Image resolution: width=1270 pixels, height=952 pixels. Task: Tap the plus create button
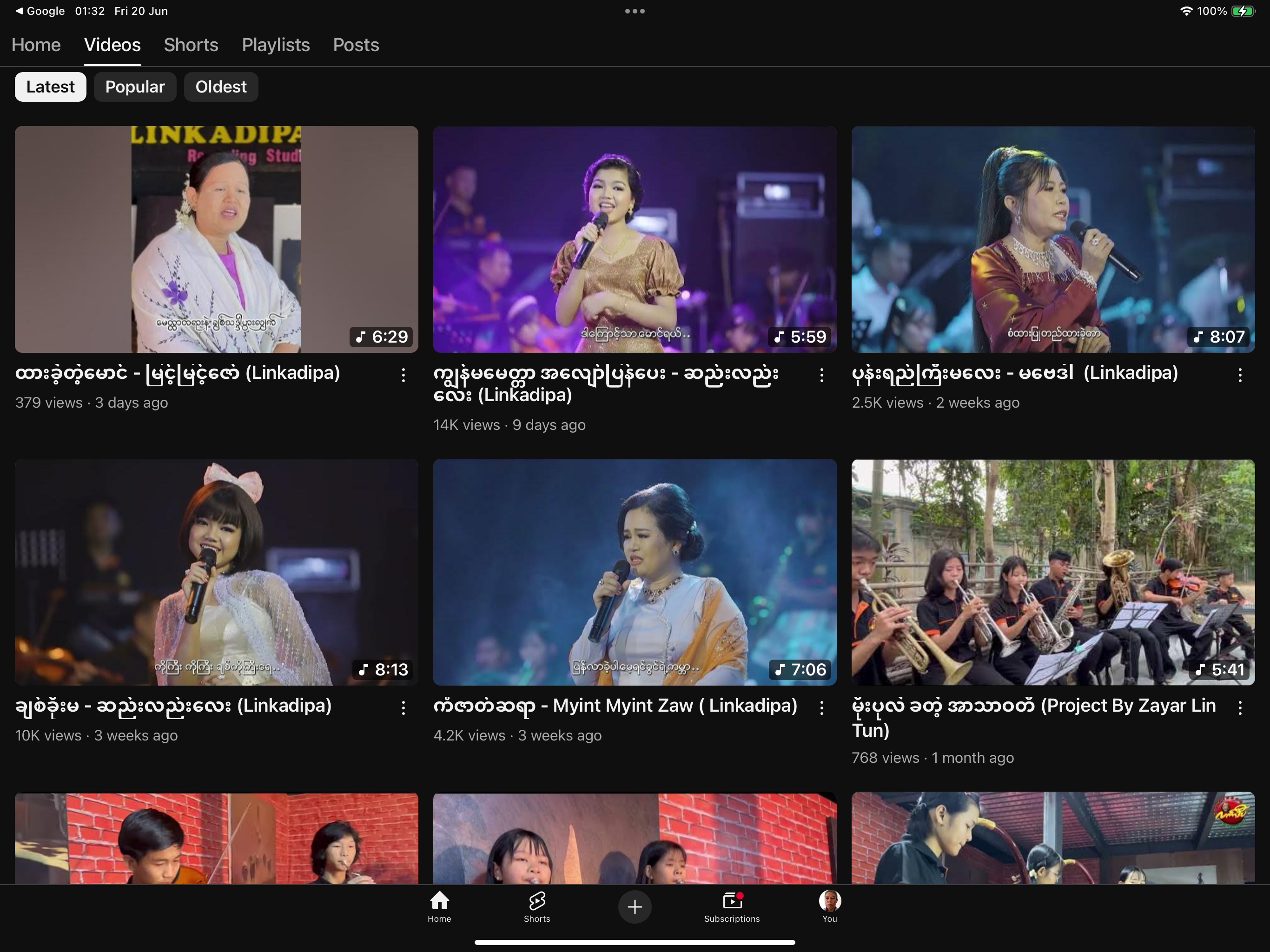pos(635,906)
